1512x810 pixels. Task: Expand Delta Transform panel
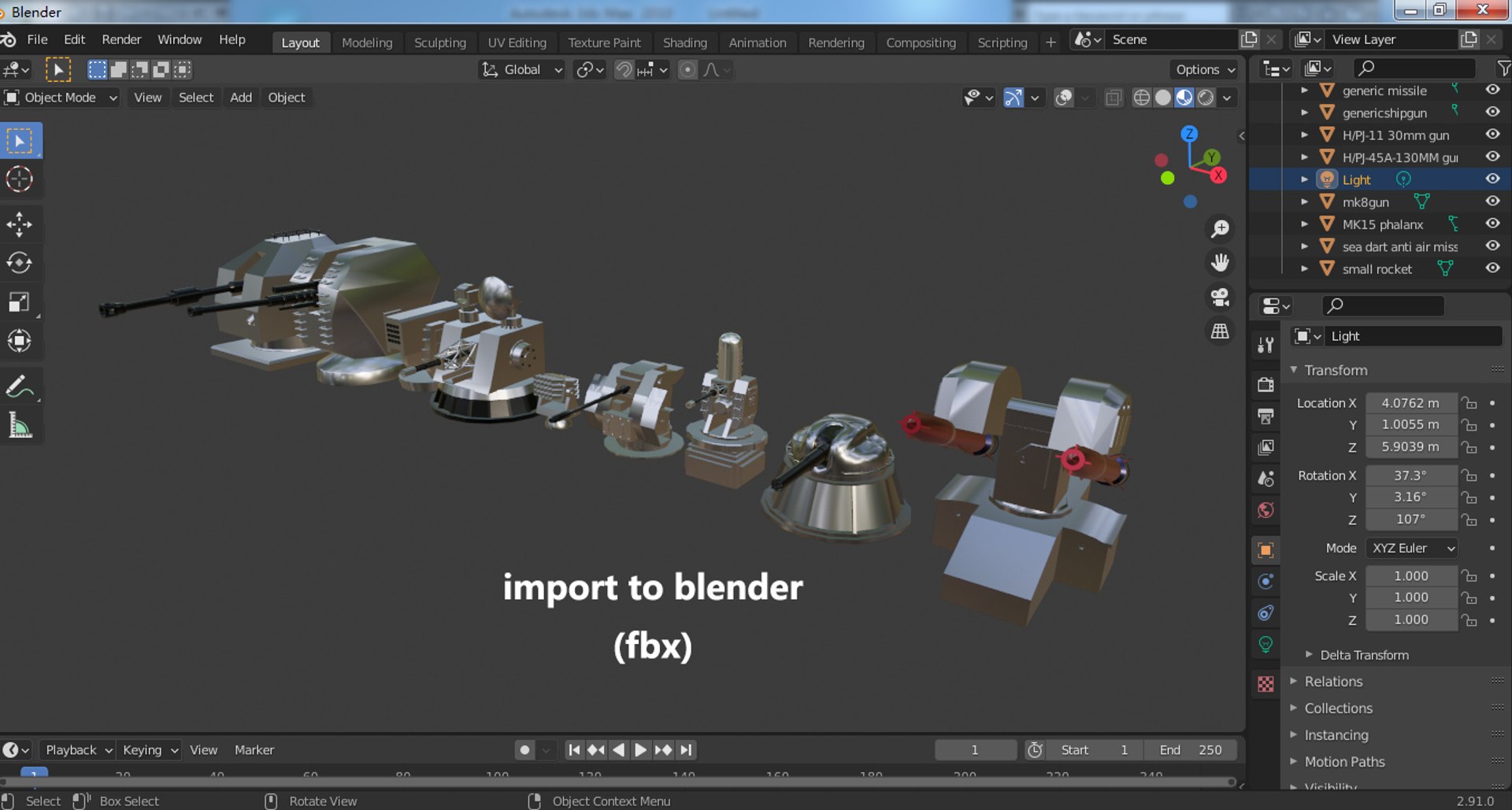(x=1365, y=655)
